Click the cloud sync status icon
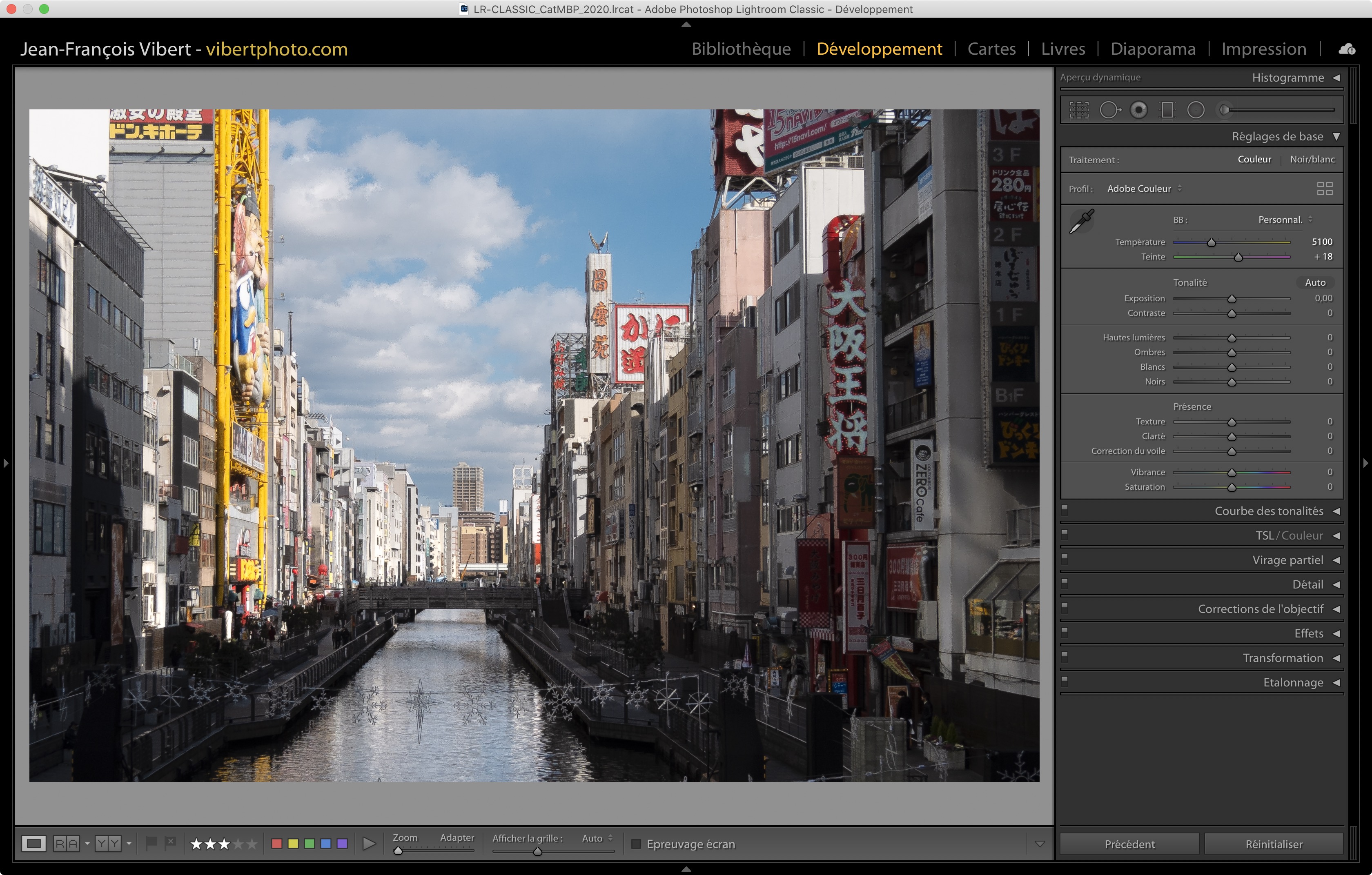 pos(1347,49)
